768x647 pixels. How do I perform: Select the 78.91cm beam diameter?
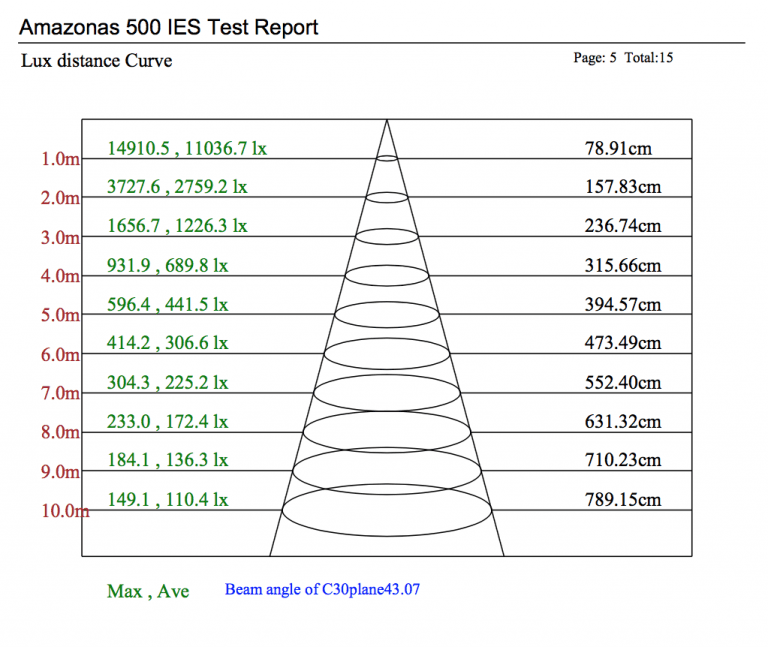[x=618, y=148]
